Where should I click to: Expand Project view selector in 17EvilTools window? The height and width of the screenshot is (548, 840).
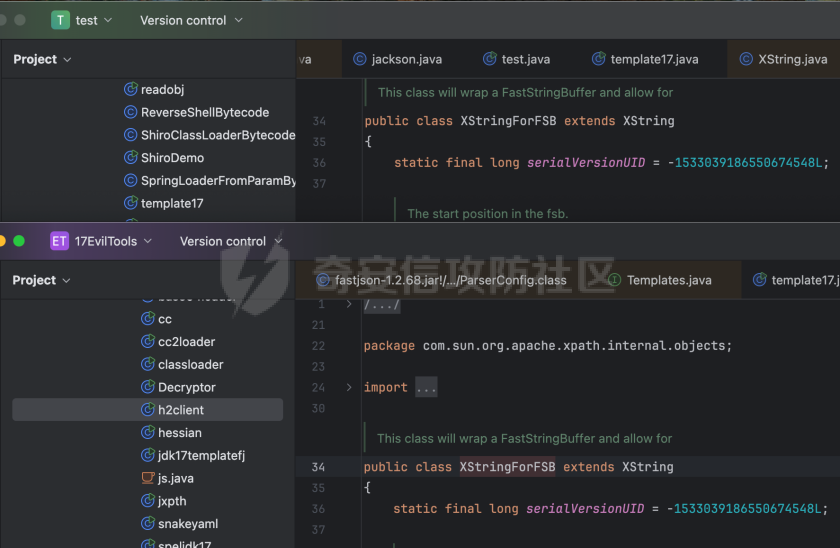[x=41, y=280]
